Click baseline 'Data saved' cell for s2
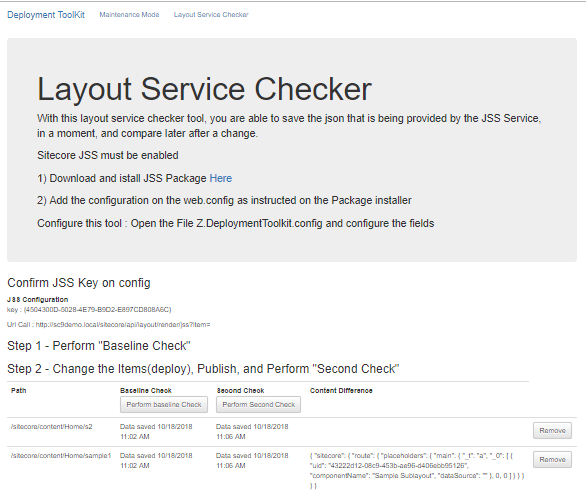The height and width of the screenshot is (497, 586). (x=156, y=431)
